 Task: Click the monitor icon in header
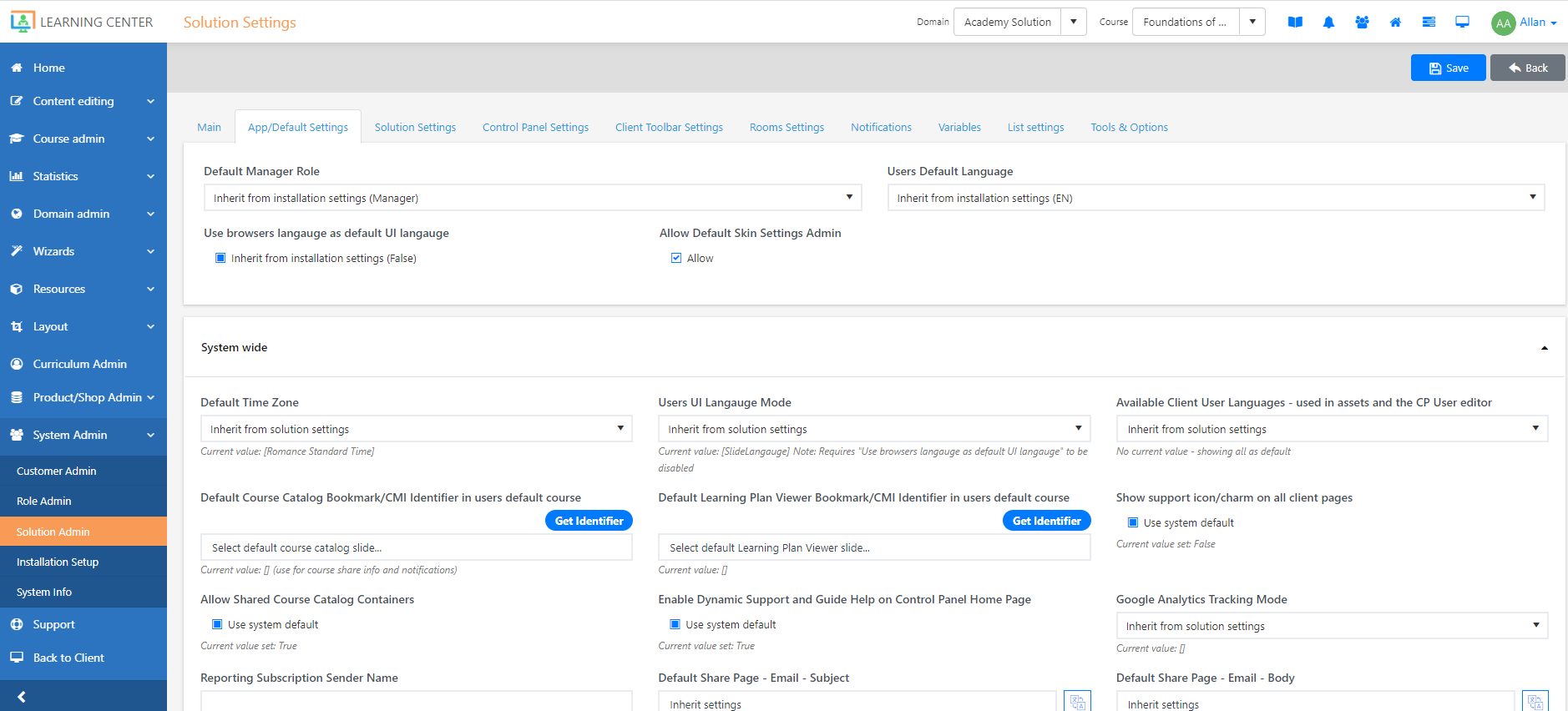tap(1462, 23)
